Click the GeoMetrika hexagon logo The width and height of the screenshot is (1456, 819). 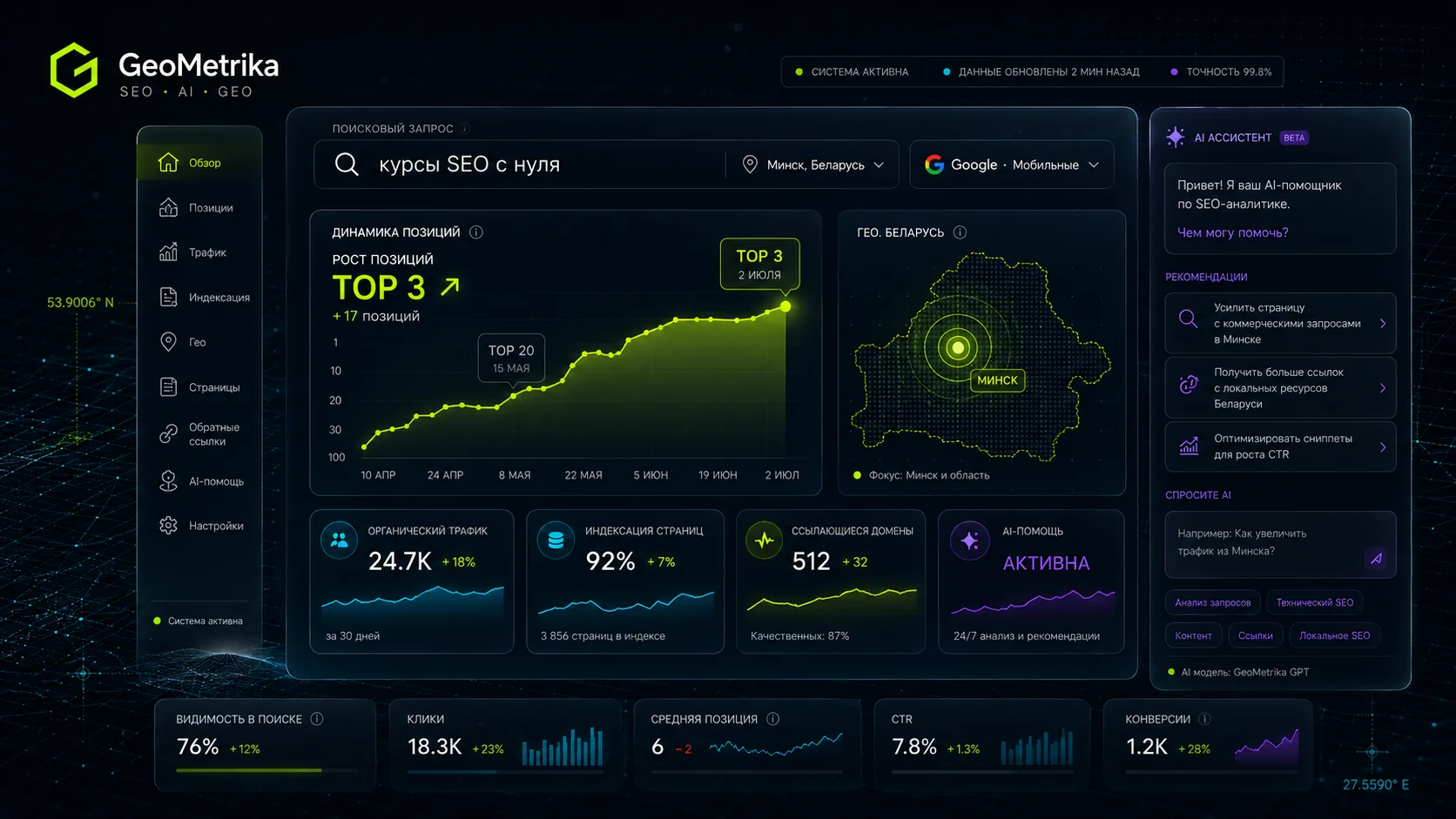coord(74,70)
